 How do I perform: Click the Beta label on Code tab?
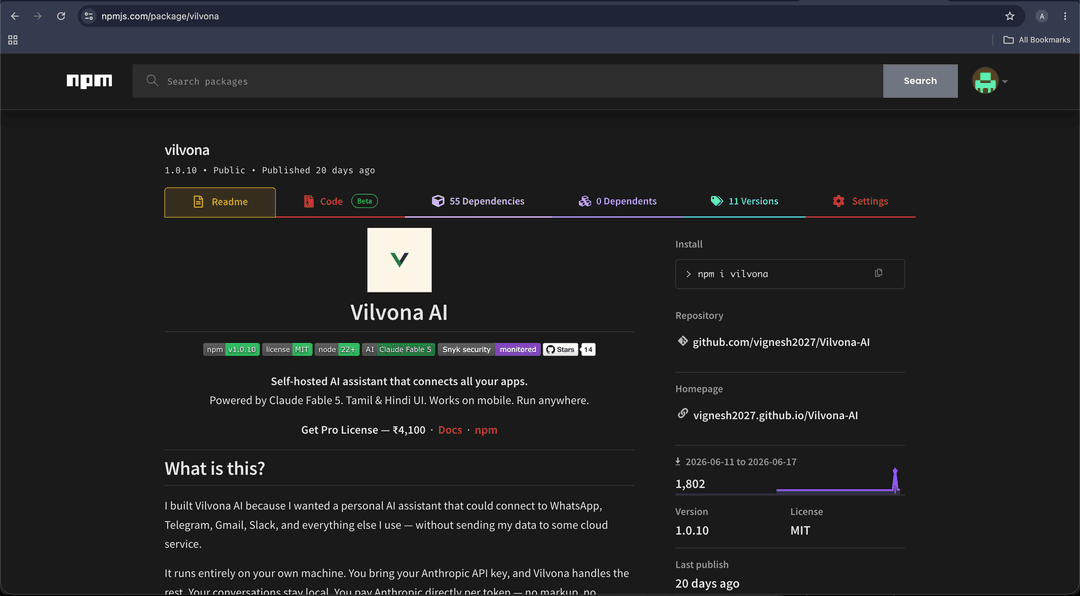click(364, 201)
